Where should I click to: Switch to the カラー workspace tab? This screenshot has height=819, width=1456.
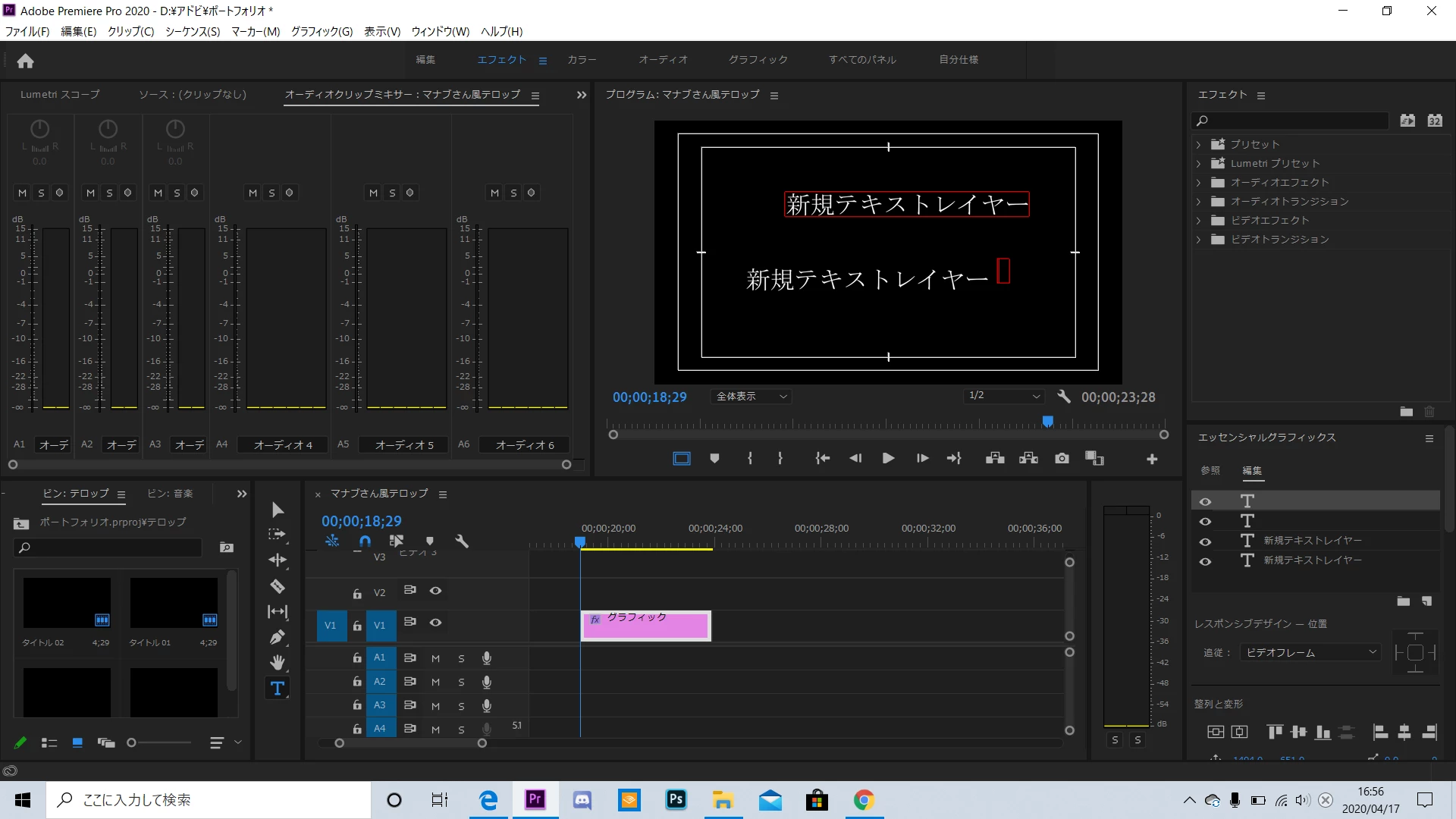582,60
